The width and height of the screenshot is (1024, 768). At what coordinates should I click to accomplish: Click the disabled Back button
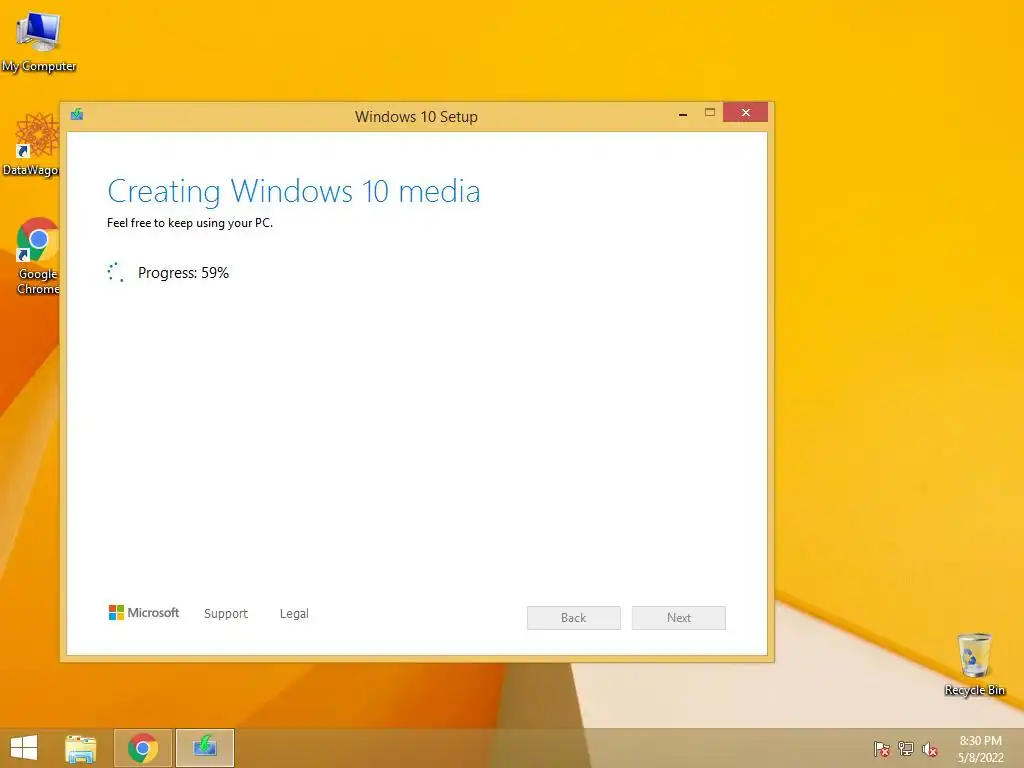tap(573, 618)
